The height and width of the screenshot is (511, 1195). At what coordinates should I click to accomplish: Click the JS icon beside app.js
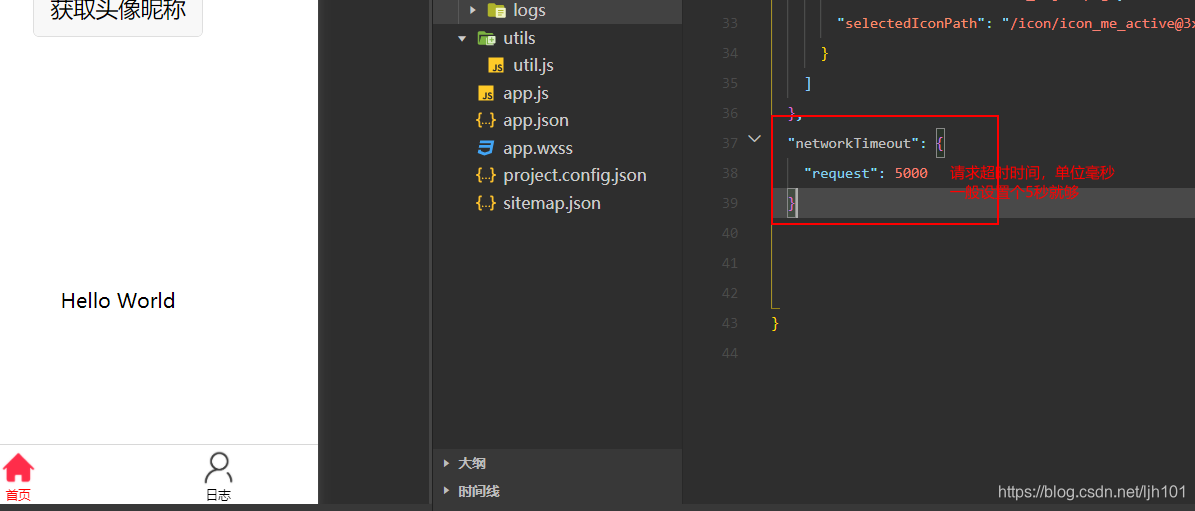point(485,93)
